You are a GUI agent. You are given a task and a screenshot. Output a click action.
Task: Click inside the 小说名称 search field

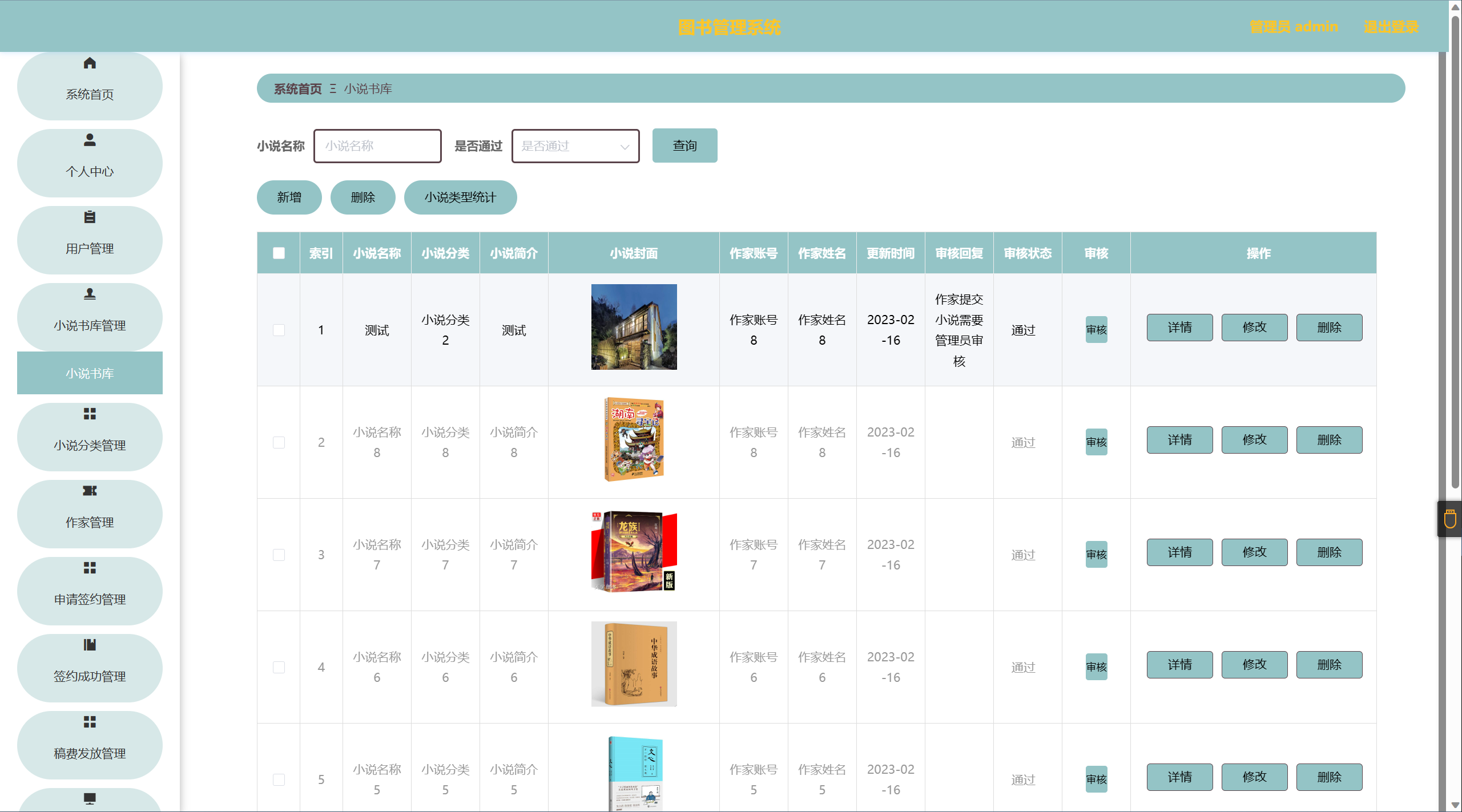click(x=377, y=146)
